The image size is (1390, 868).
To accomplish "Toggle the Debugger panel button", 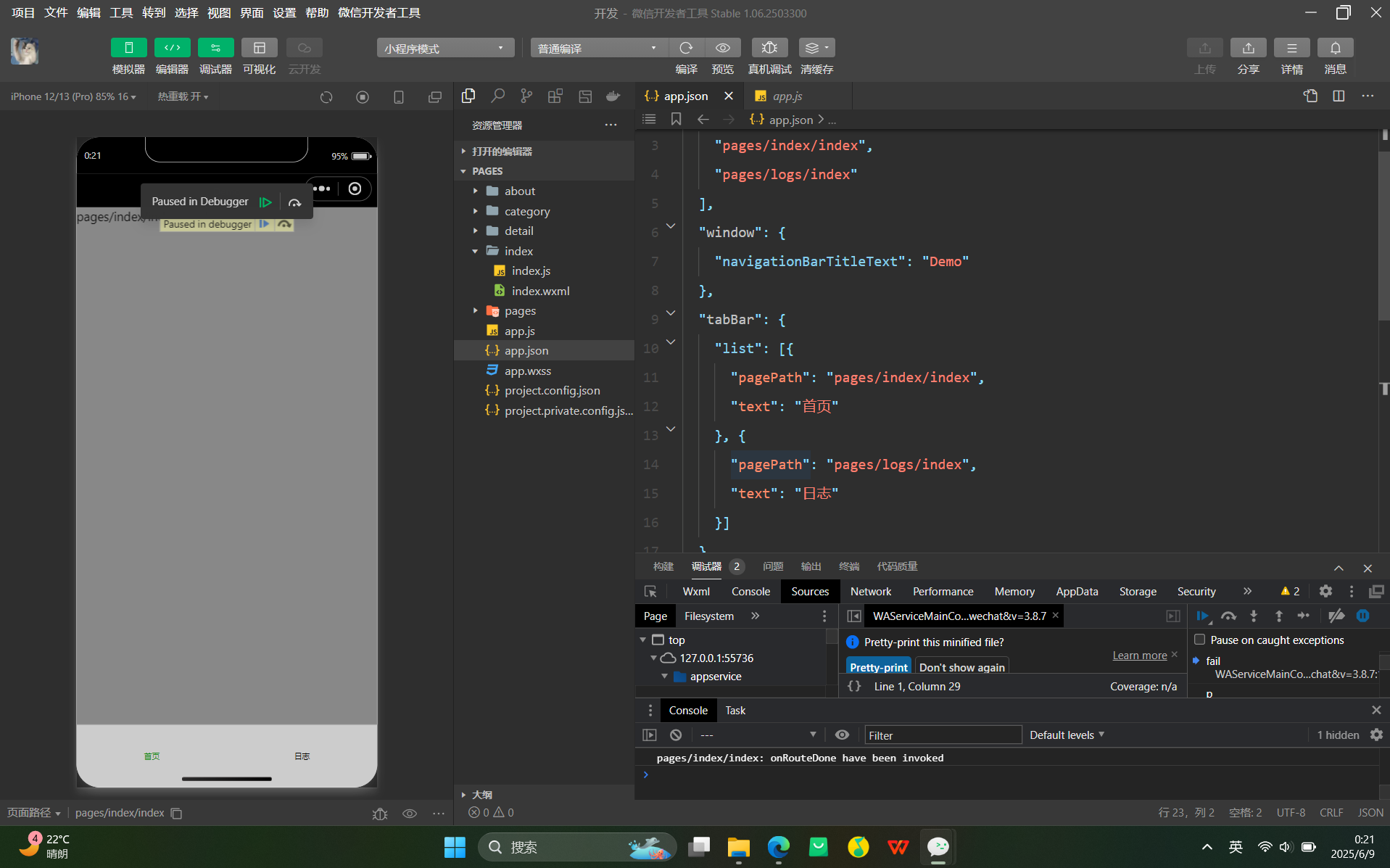I will point(215,48).
